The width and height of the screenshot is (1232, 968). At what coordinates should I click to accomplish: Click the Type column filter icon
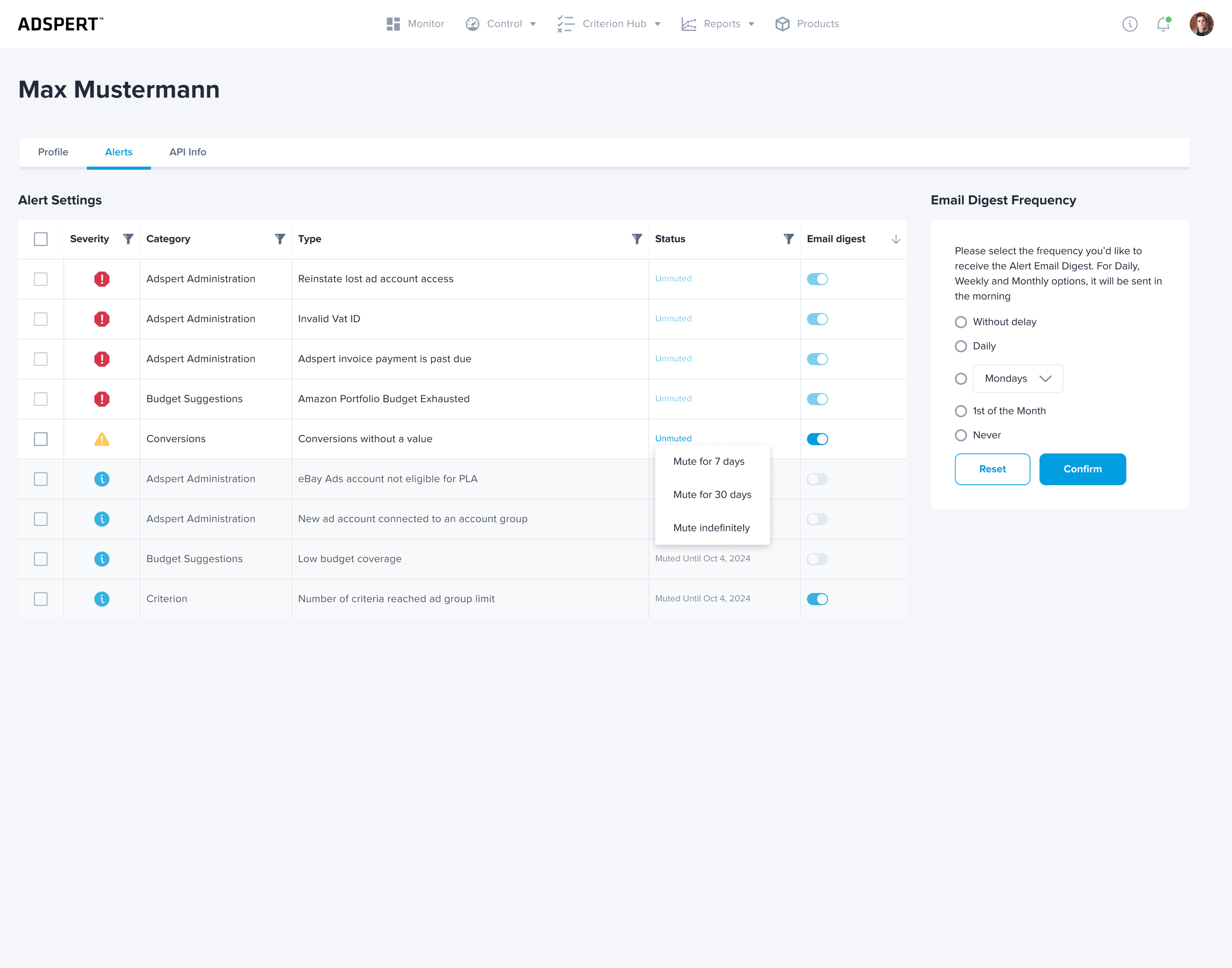click(x=637, y=238)
